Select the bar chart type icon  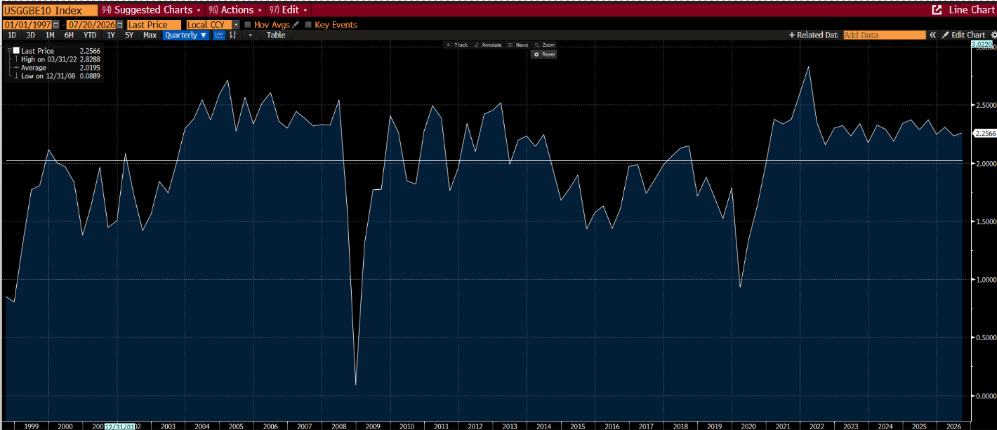click(233, 35)
